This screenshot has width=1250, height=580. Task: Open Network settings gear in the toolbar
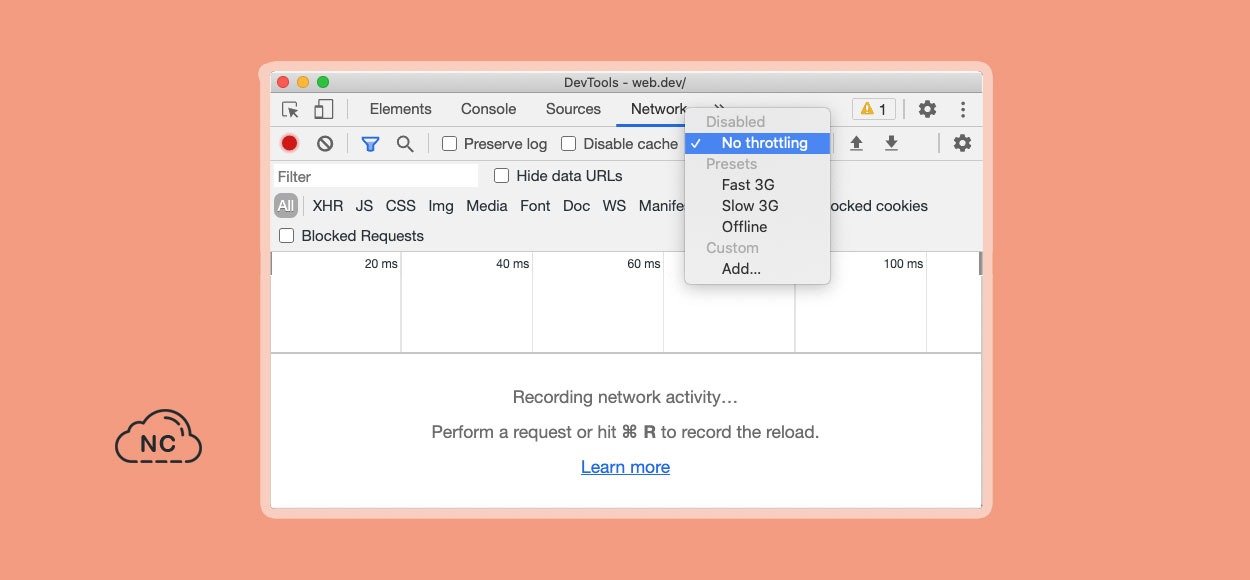click(x=962, y=143)
